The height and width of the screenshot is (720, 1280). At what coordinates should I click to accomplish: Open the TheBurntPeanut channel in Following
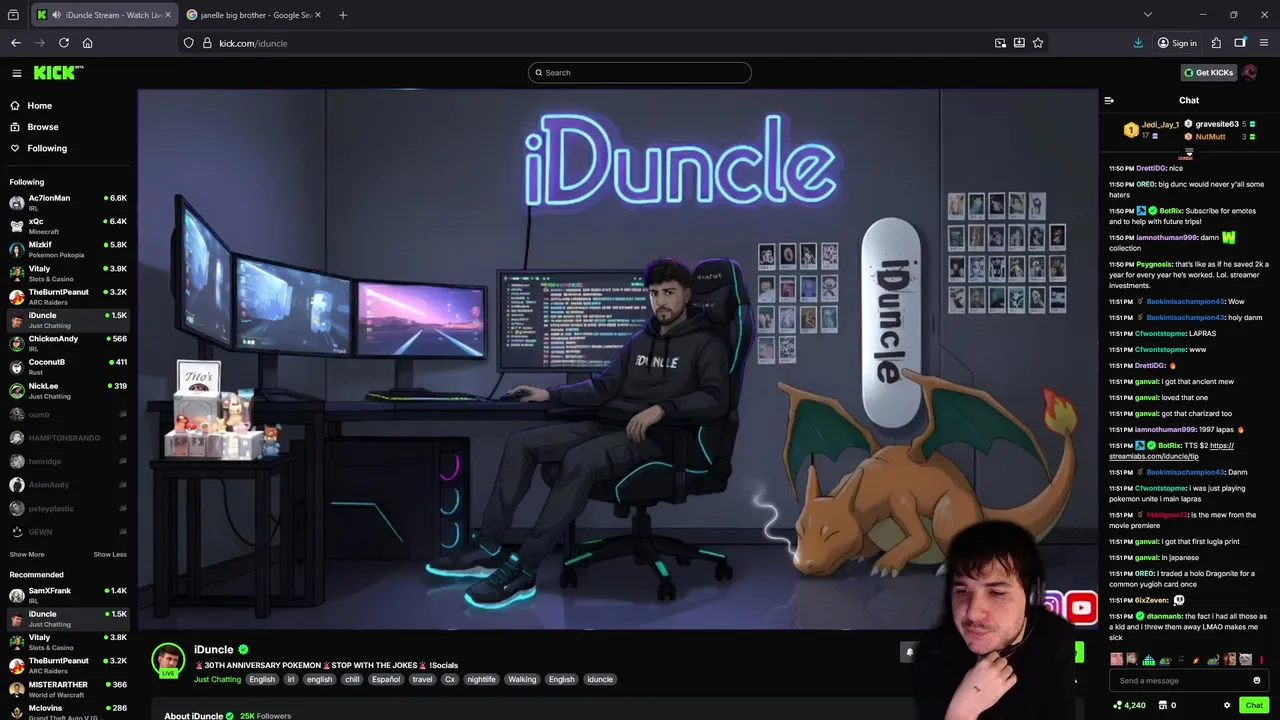(68, 296)
